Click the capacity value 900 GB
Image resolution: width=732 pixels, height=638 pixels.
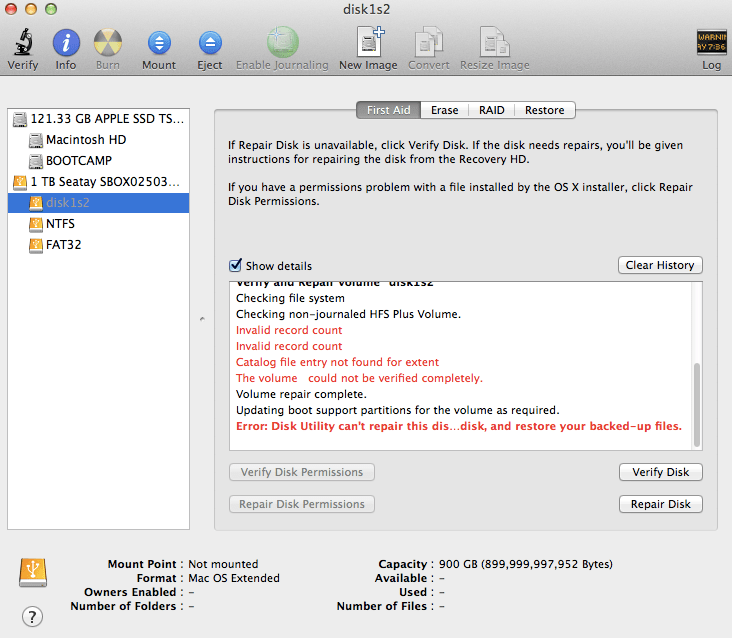click(x=526, y=564)
